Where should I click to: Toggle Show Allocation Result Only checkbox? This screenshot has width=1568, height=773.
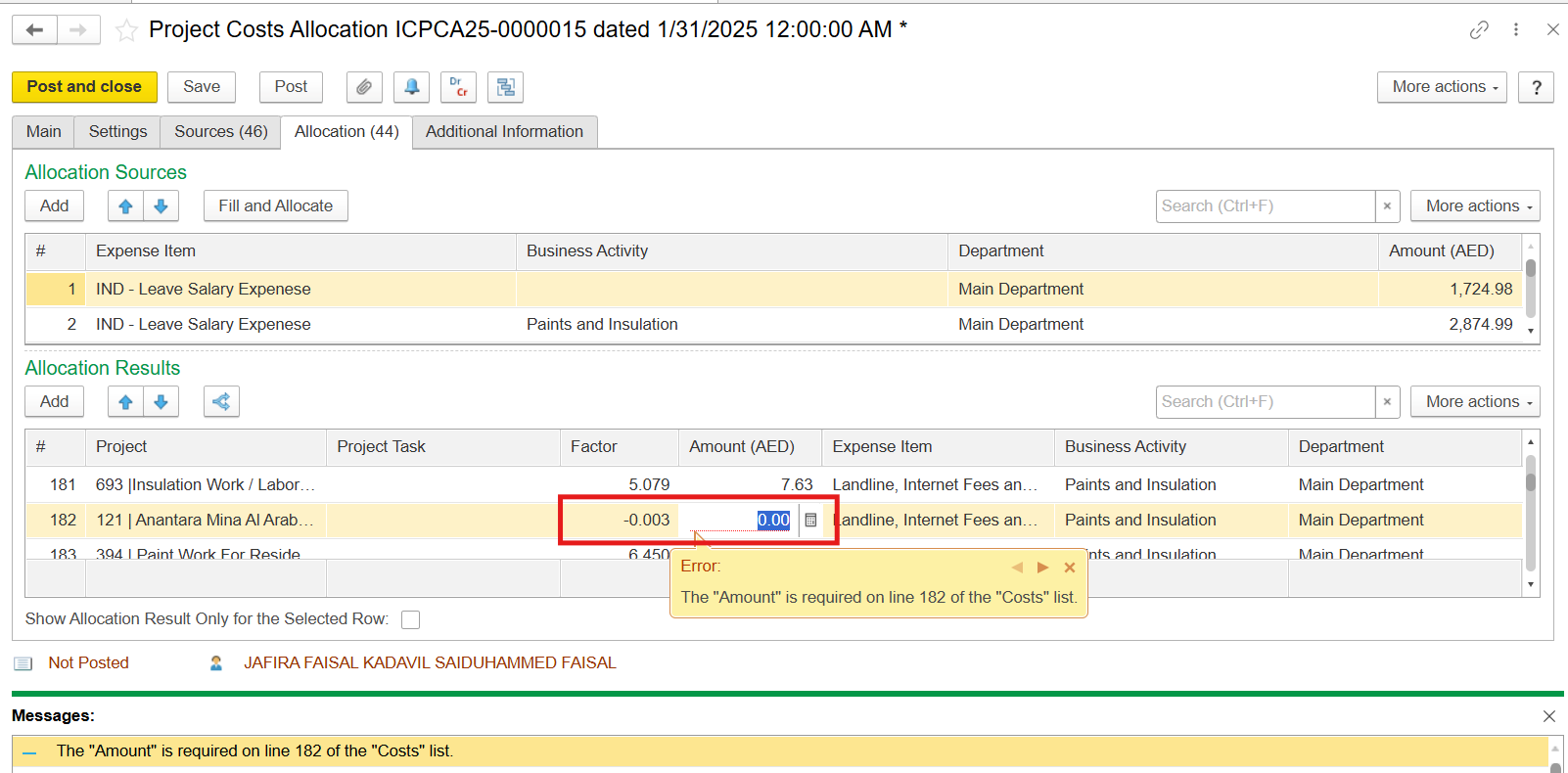coord(411,619)
